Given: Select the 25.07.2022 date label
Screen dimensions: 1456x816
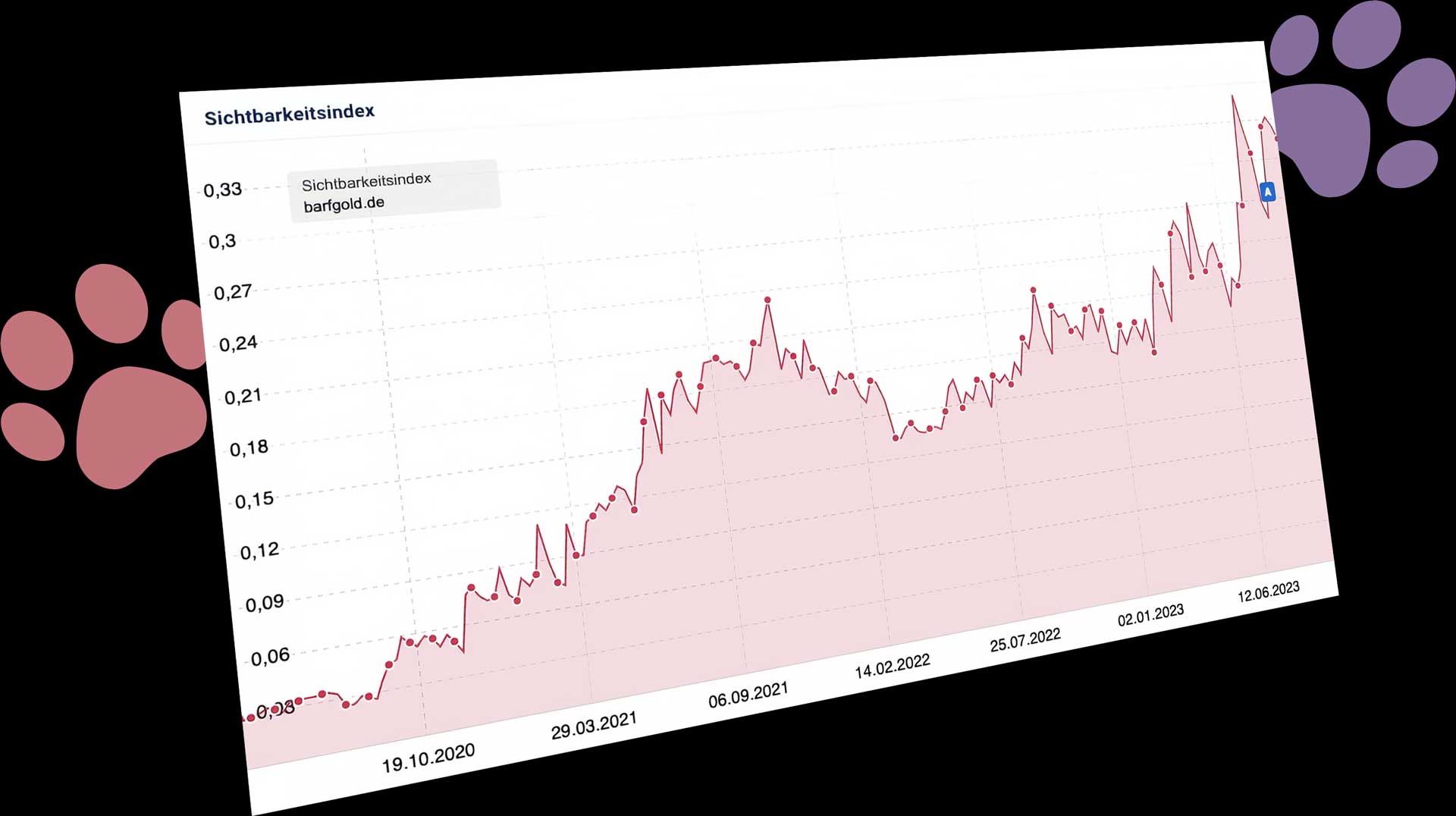Looking at the screenshot, I should click(1025, 639).
